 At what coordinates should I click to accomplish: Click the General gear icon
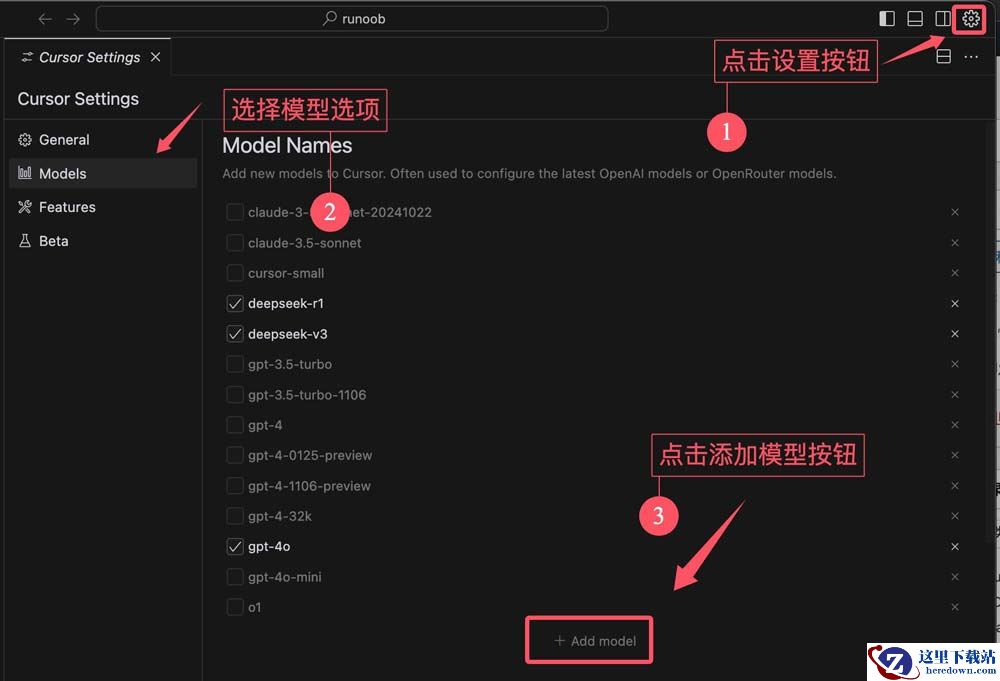(25, 140)
